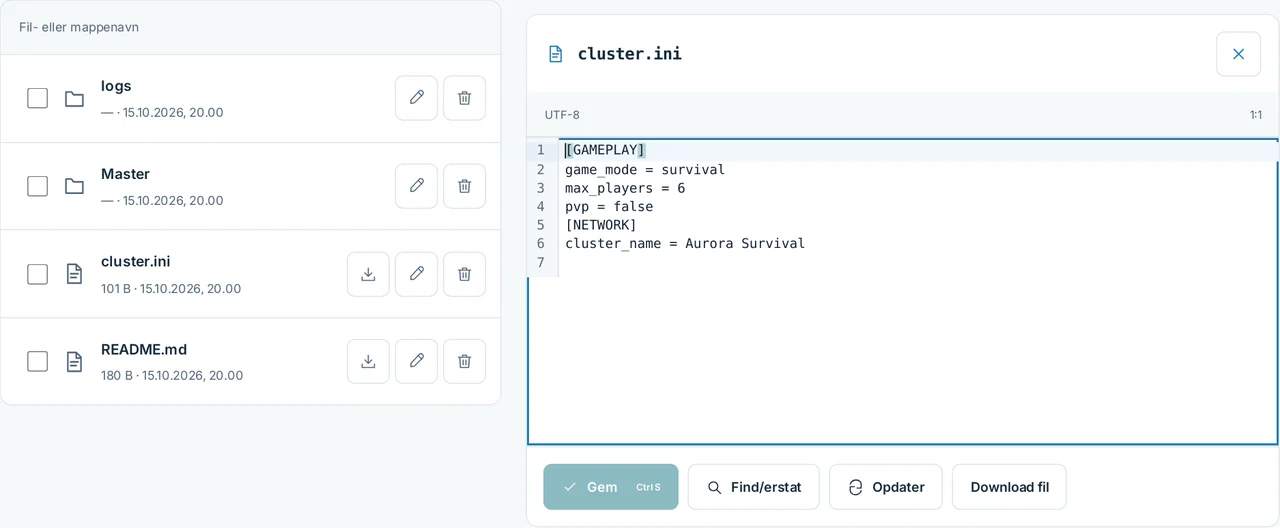This screenshot has height=528, width=1280.
Task: Open cluster.ini by its file name
Action: pos(136,261)
